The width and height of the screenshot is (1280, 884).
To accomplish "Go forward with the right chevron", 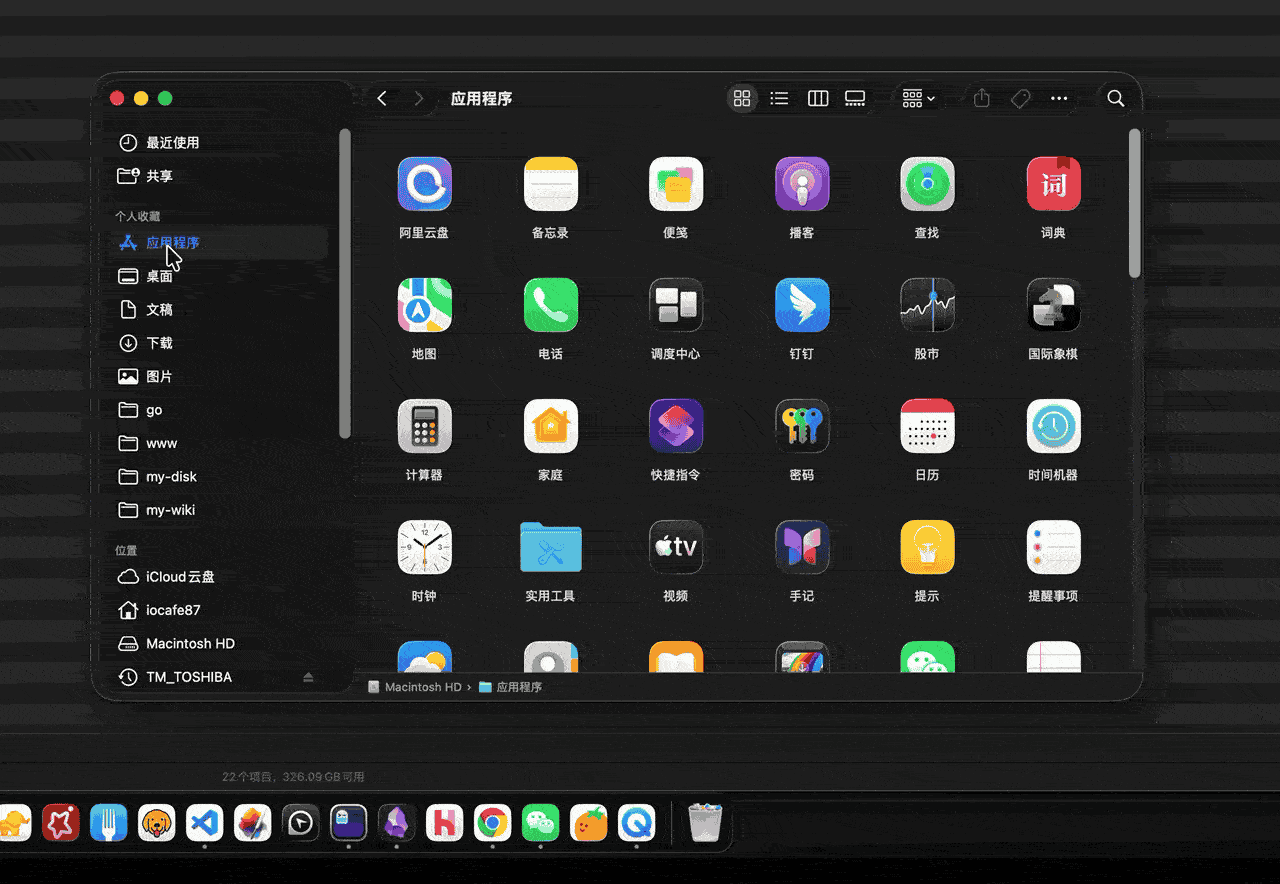I will [x=419, y=98].
